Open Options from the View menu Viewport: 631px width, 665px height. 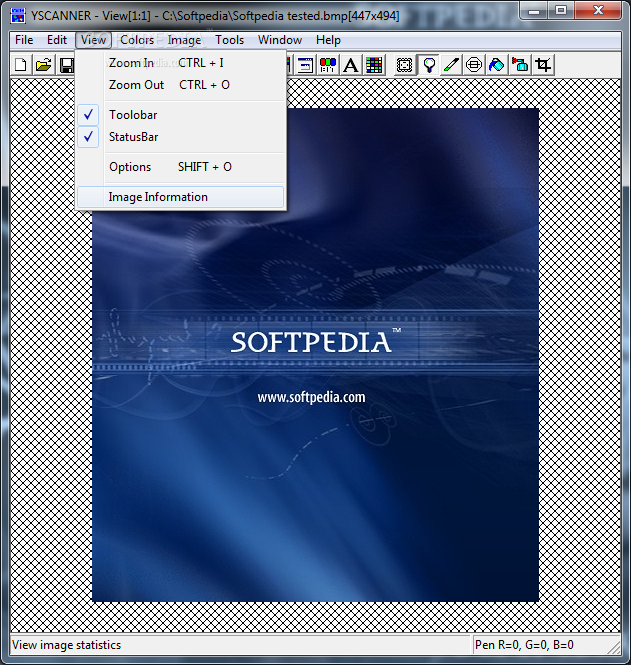[x=181, y=167]
